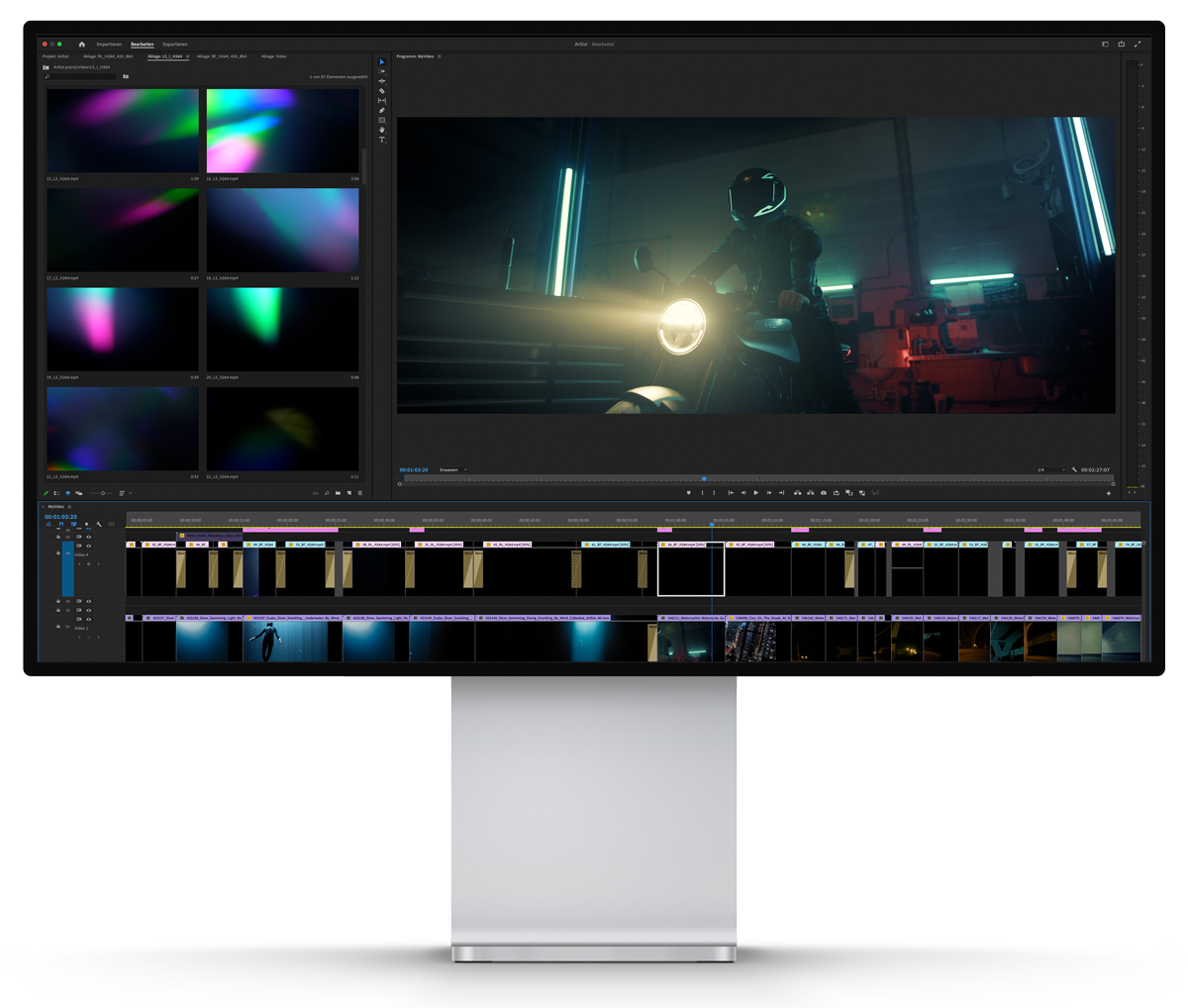Image resolution: width=1188 pixels, height=1008 pixels.
Task: Click the project panel search field
Action: (x=81, y=76)
